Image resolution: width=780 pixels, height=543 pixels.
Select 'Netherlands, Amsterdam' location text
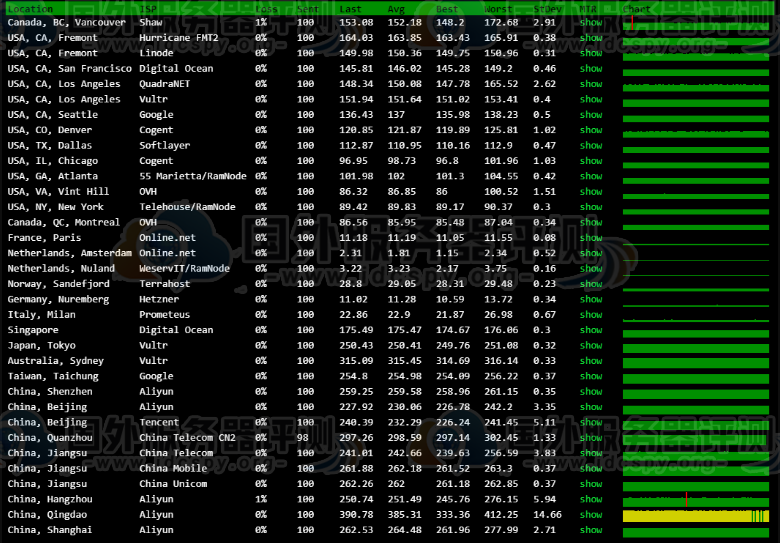coord(70,253)
